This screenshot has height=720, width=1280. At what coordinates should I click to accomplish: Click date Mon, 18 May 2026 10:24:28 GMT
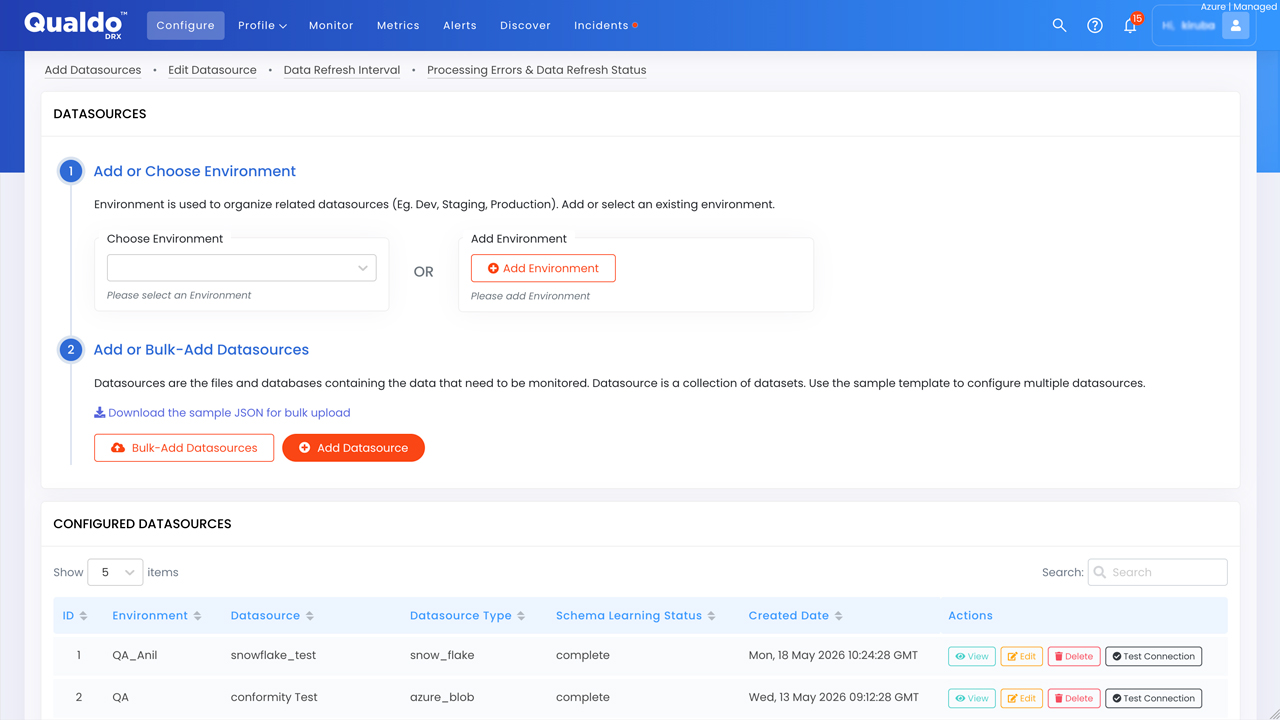coord(833,656)
